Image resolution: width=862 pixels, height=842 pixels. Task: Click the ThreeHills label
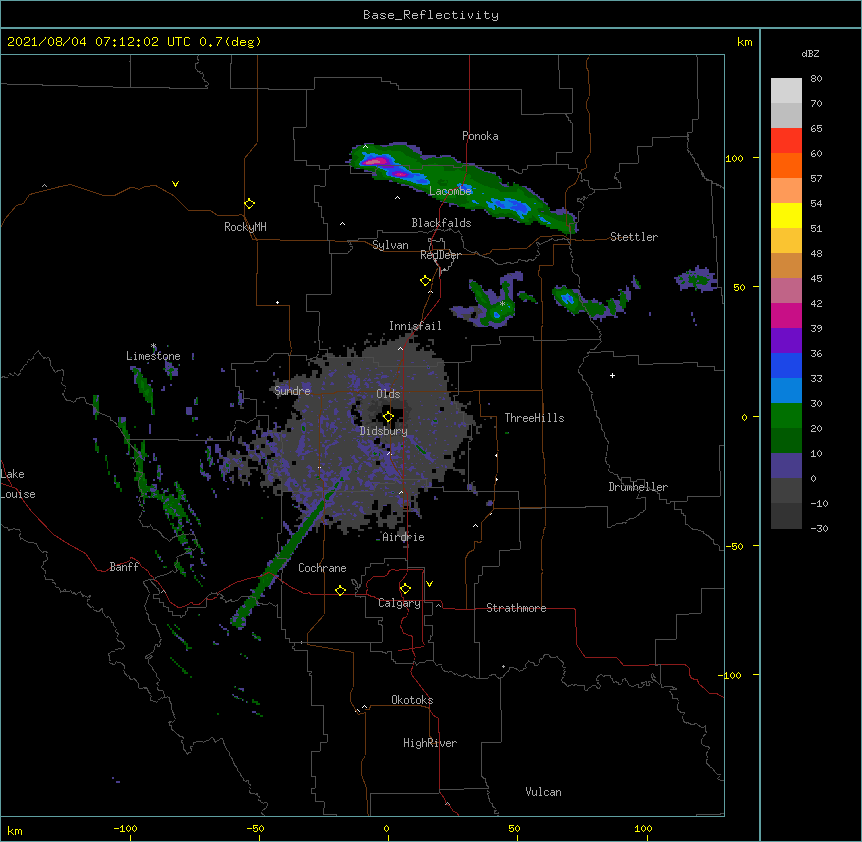coord(534,418)
